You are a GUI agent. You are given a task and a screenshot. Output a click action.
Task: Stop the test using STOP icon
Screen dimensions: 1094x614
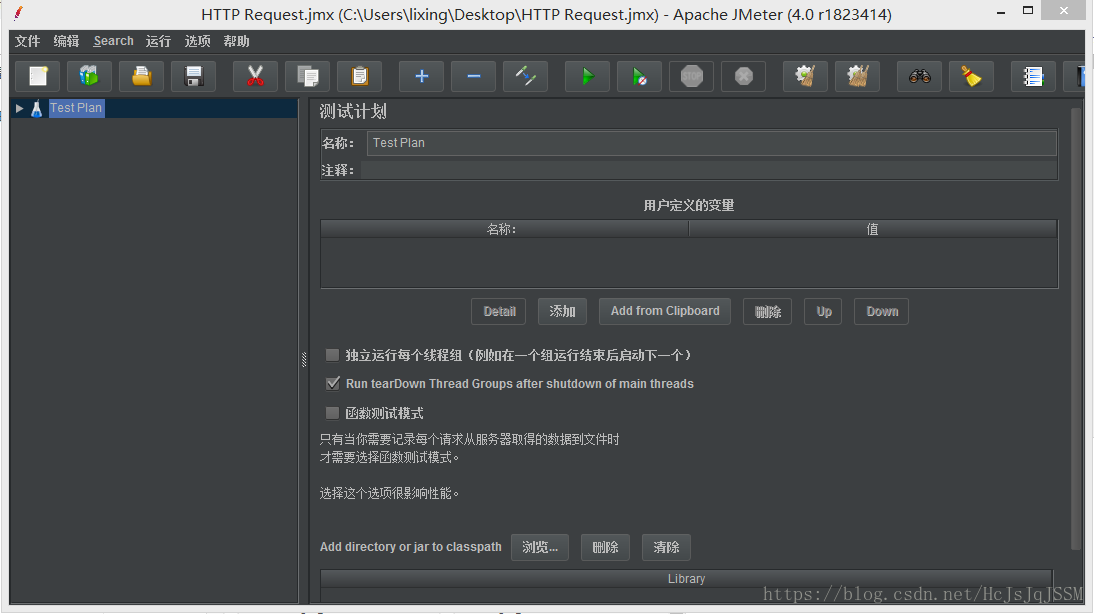pyautogui.click(x=691, y=76)
